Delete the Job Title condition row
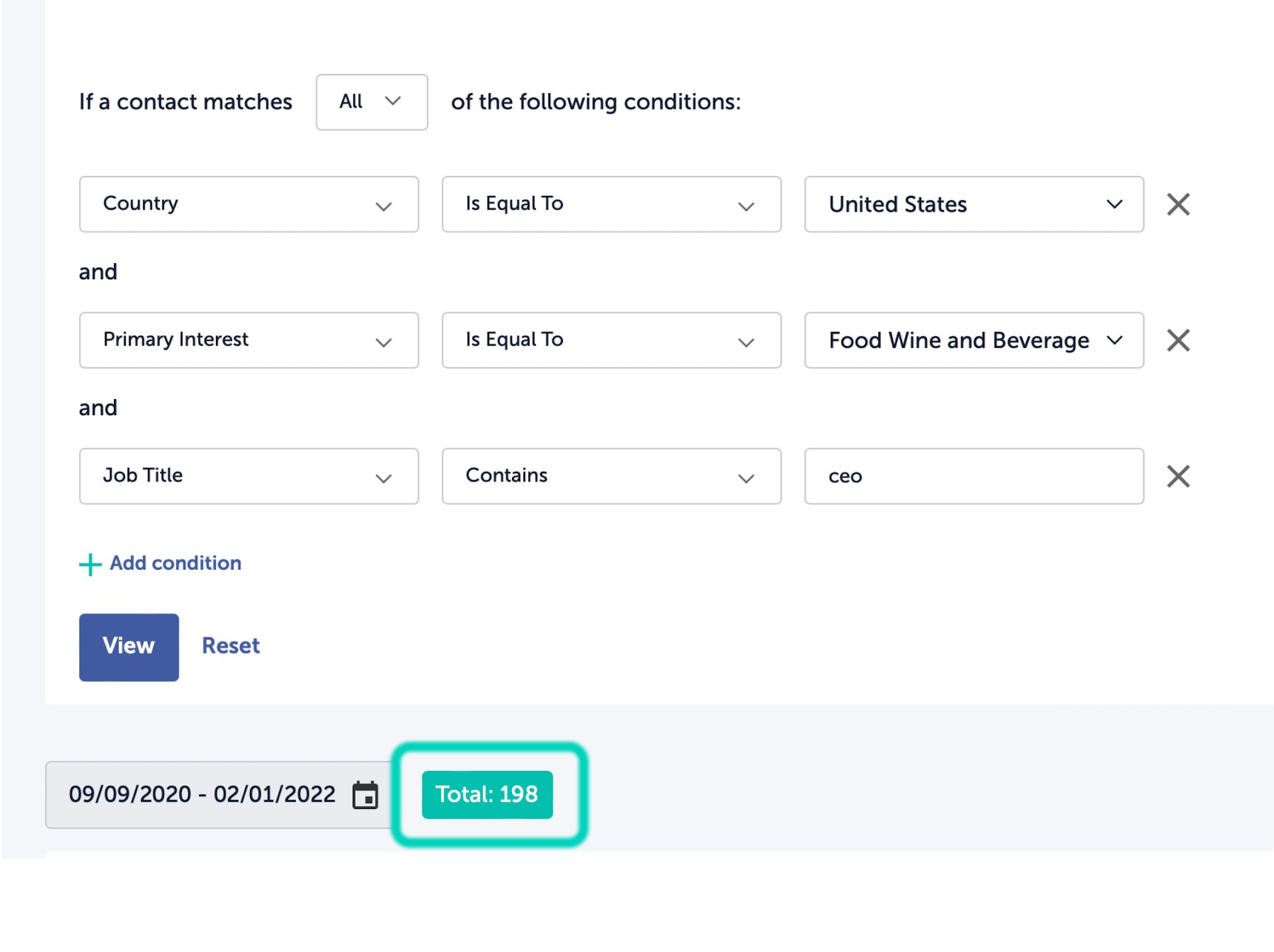The width and height of the screenshot is (1274, 952). tap(1178, 476)
